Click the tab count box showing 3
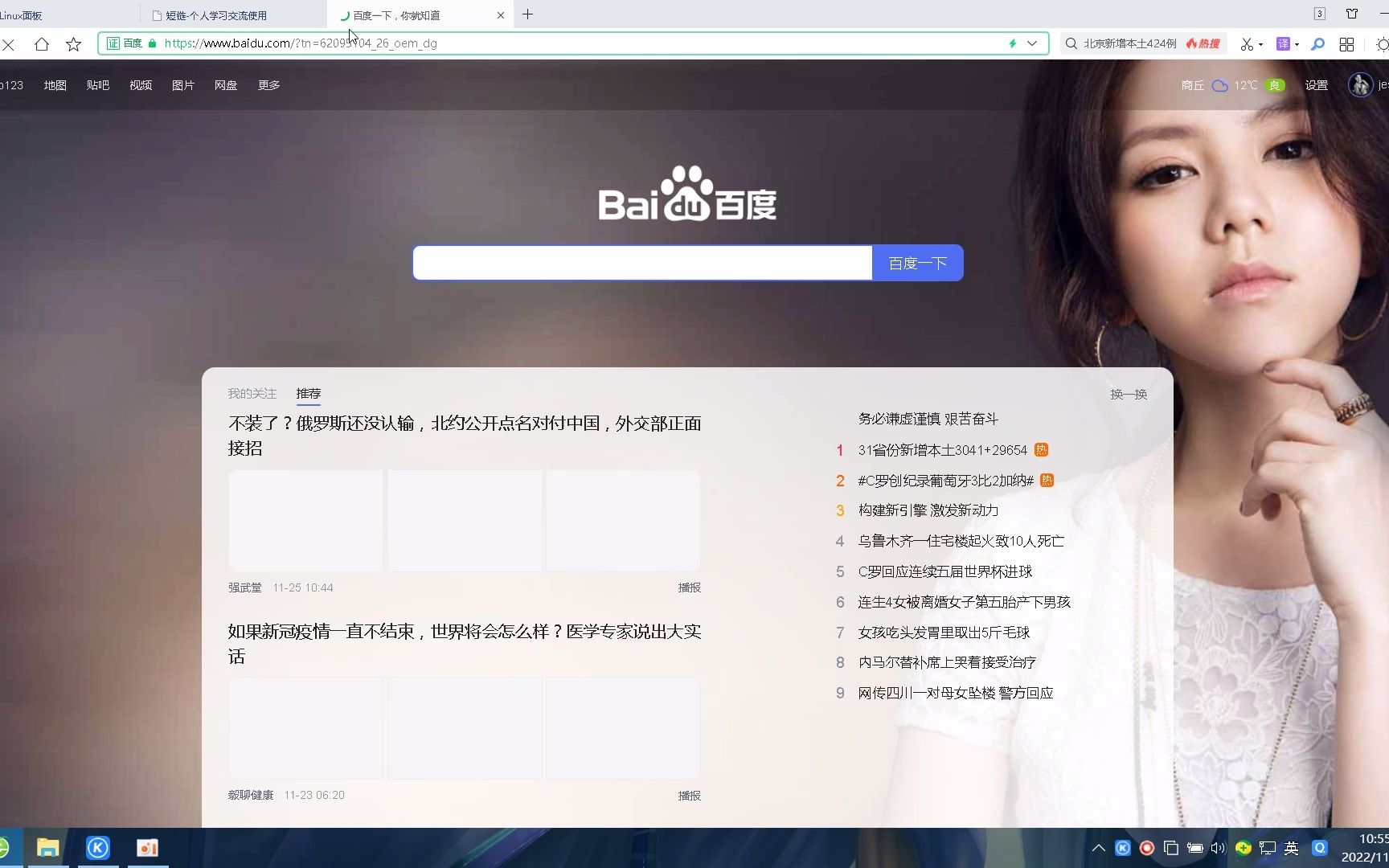1389x868 pixels. [1320, 14]
